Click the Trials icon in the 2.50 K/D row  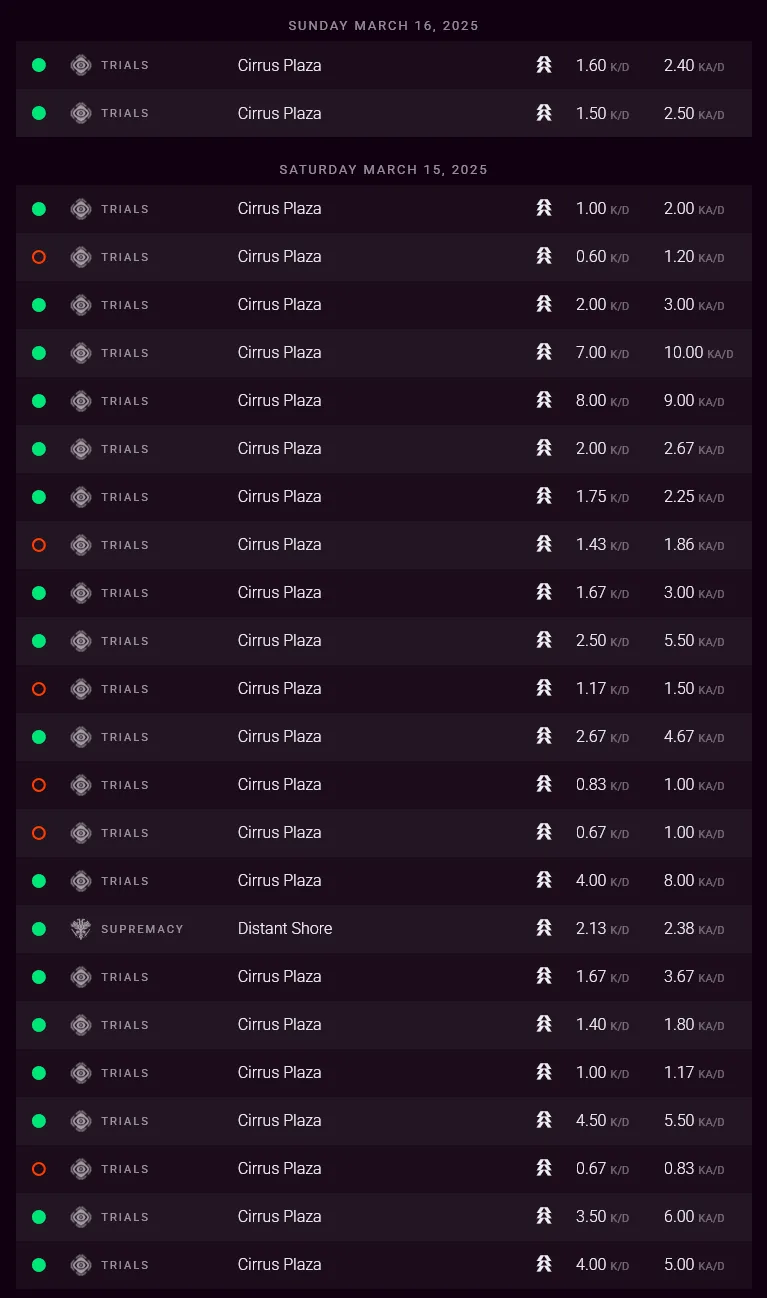(81, 641)
